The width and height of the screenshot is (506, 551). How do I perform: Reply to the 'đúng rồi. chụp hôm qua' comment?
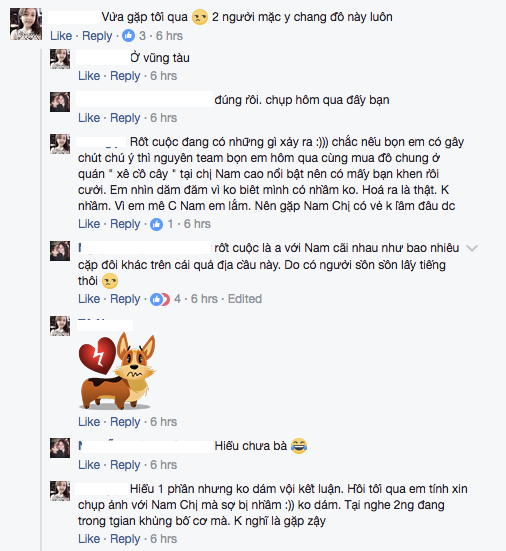pos(125,118)
